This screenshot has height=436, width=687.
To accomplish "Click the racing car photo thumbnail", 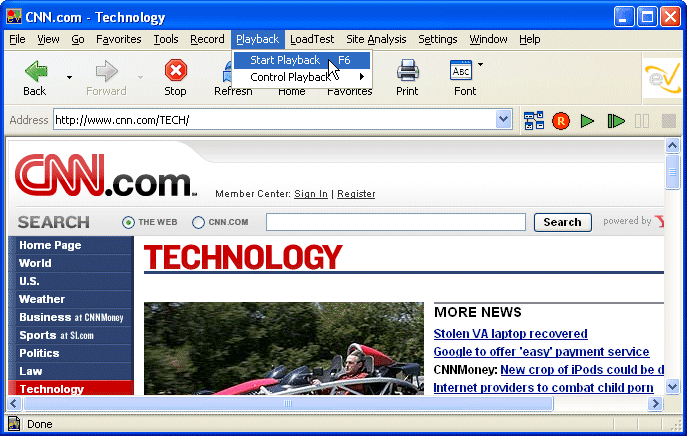I will point(284,348).
